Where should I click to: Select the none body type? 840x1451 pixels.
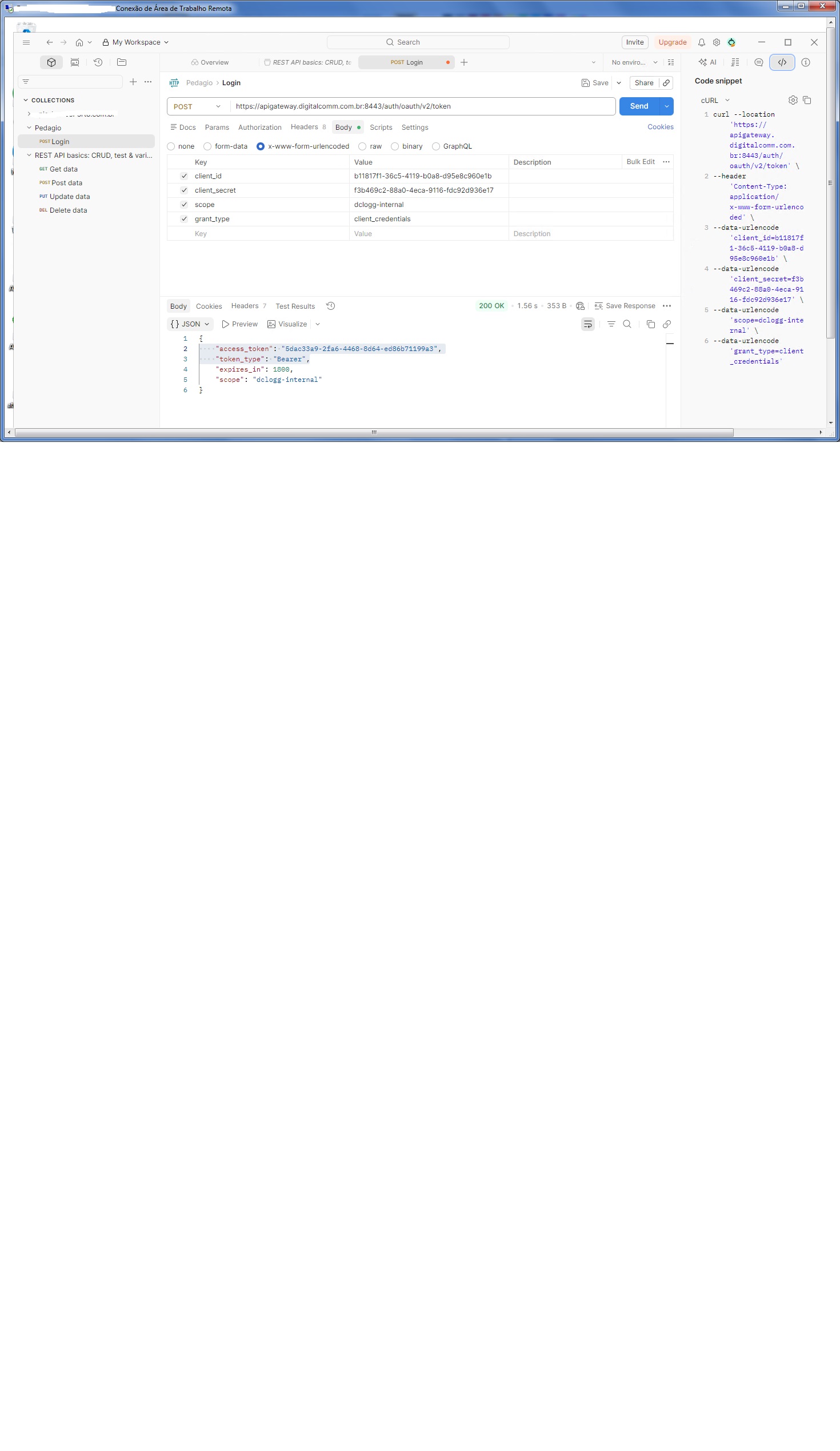(171, 147)
